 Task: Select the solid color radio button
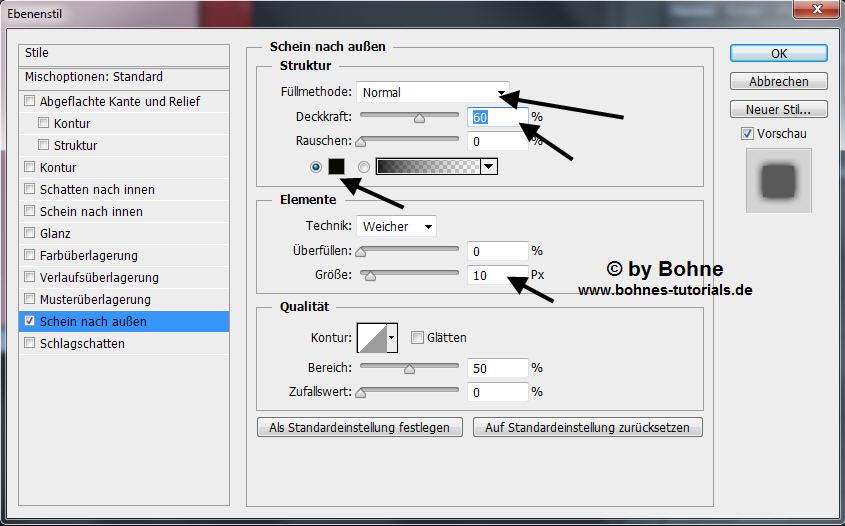[x=317, y=167]
